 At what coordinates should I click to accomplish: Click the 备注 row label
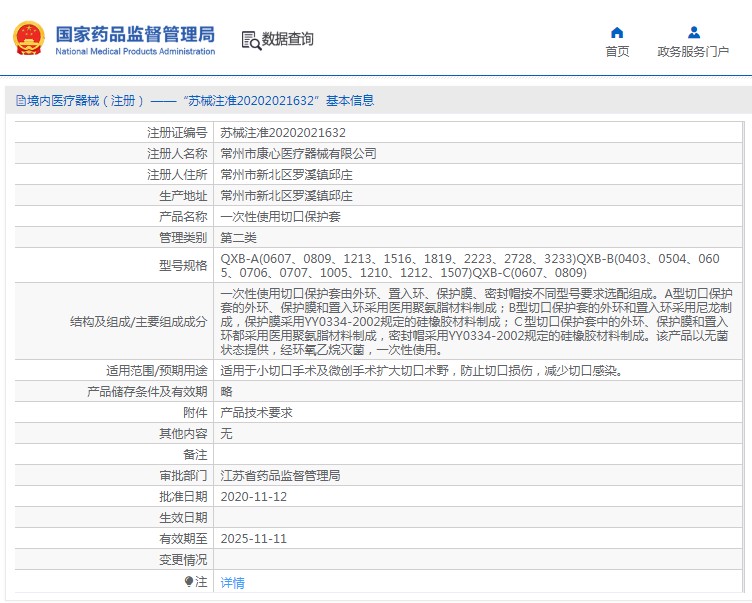[x=195, y=454]
